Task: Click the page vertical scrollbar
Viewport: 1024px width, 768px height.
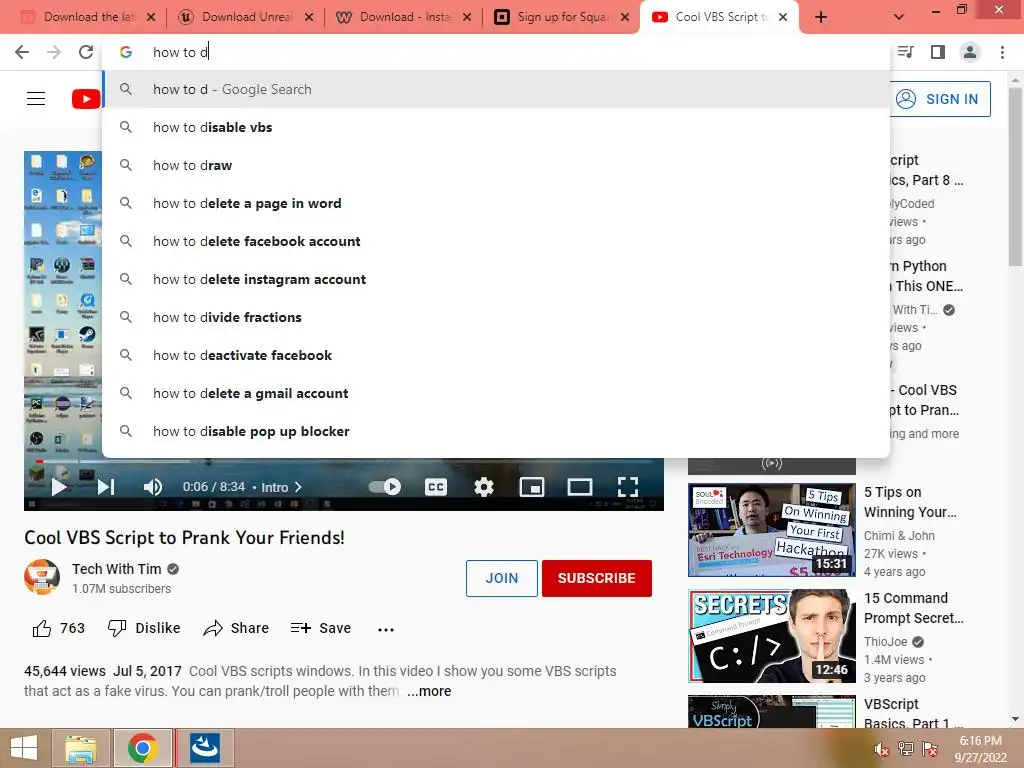Action: (1015, 176)
